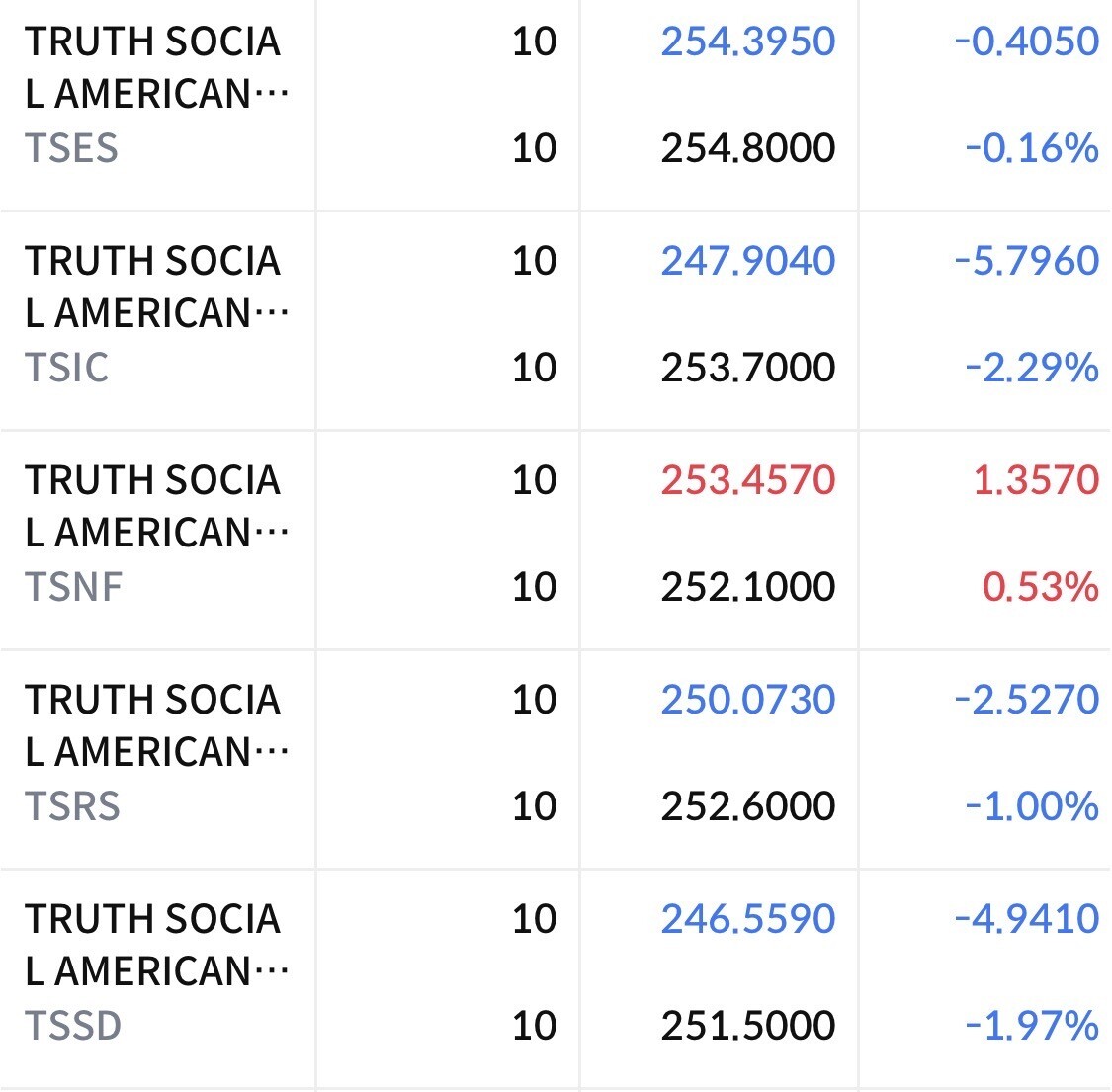Screen dimensions: 1112x1092
Task: Select the blue price 247.9040
Action: [x=748, y=261]
